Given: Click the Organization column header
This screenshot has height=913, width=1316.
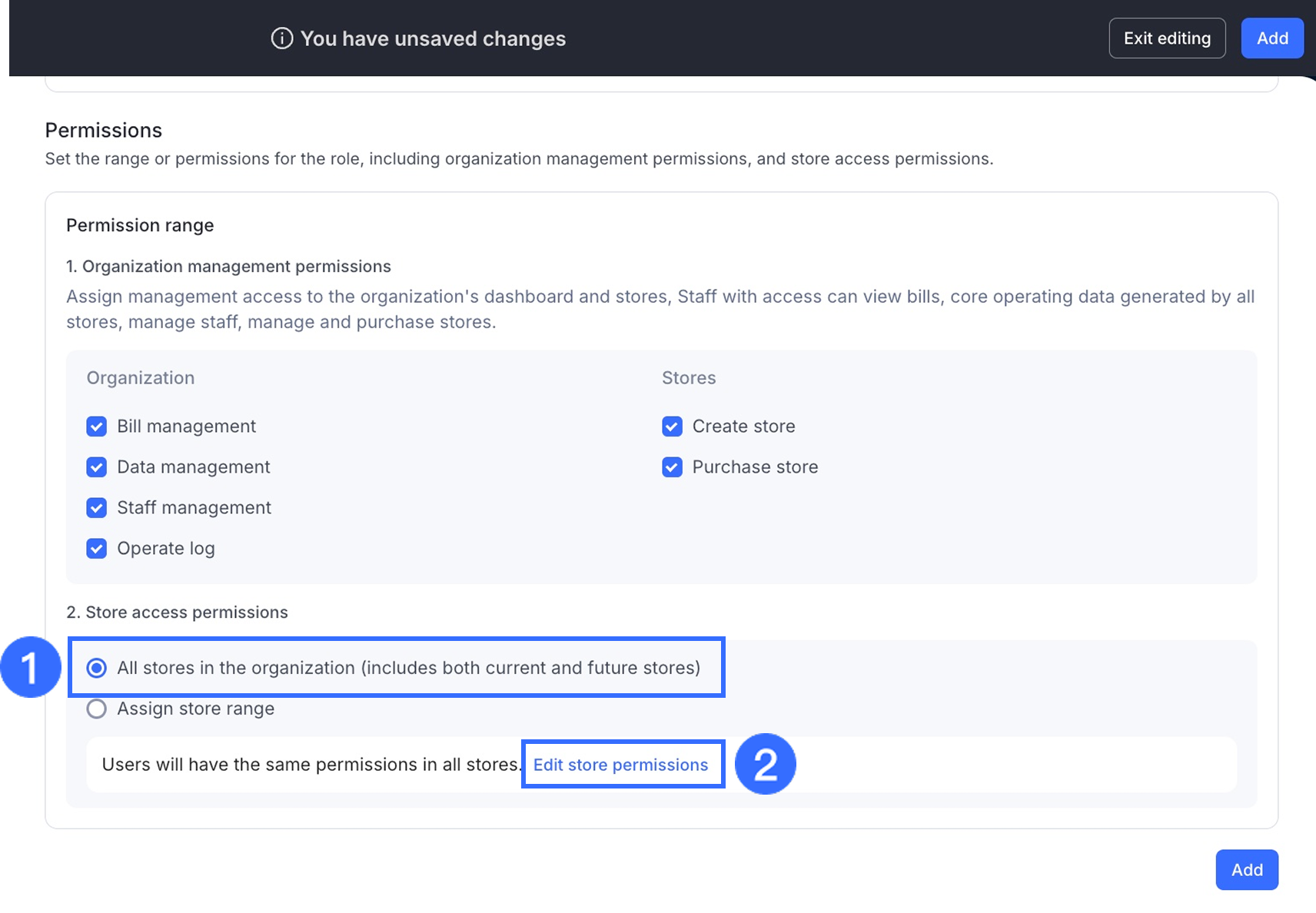Looking at the screenshot, I should coord(141,378).
